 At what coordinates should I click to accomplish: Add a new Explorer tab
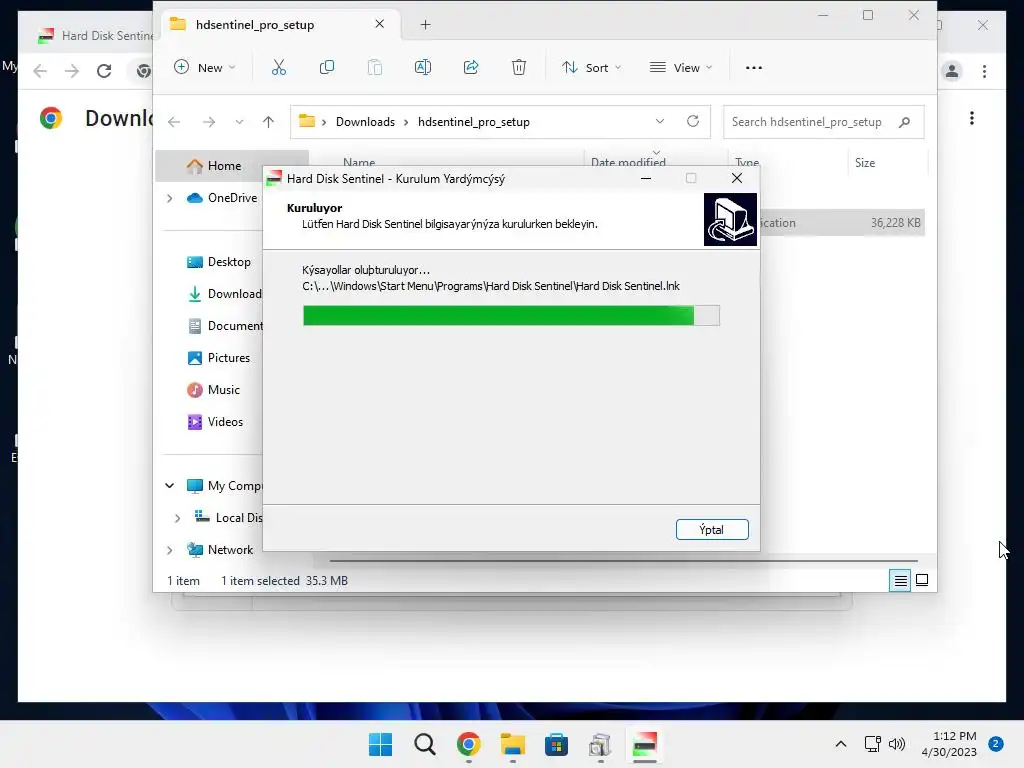[x=425, y=25]
